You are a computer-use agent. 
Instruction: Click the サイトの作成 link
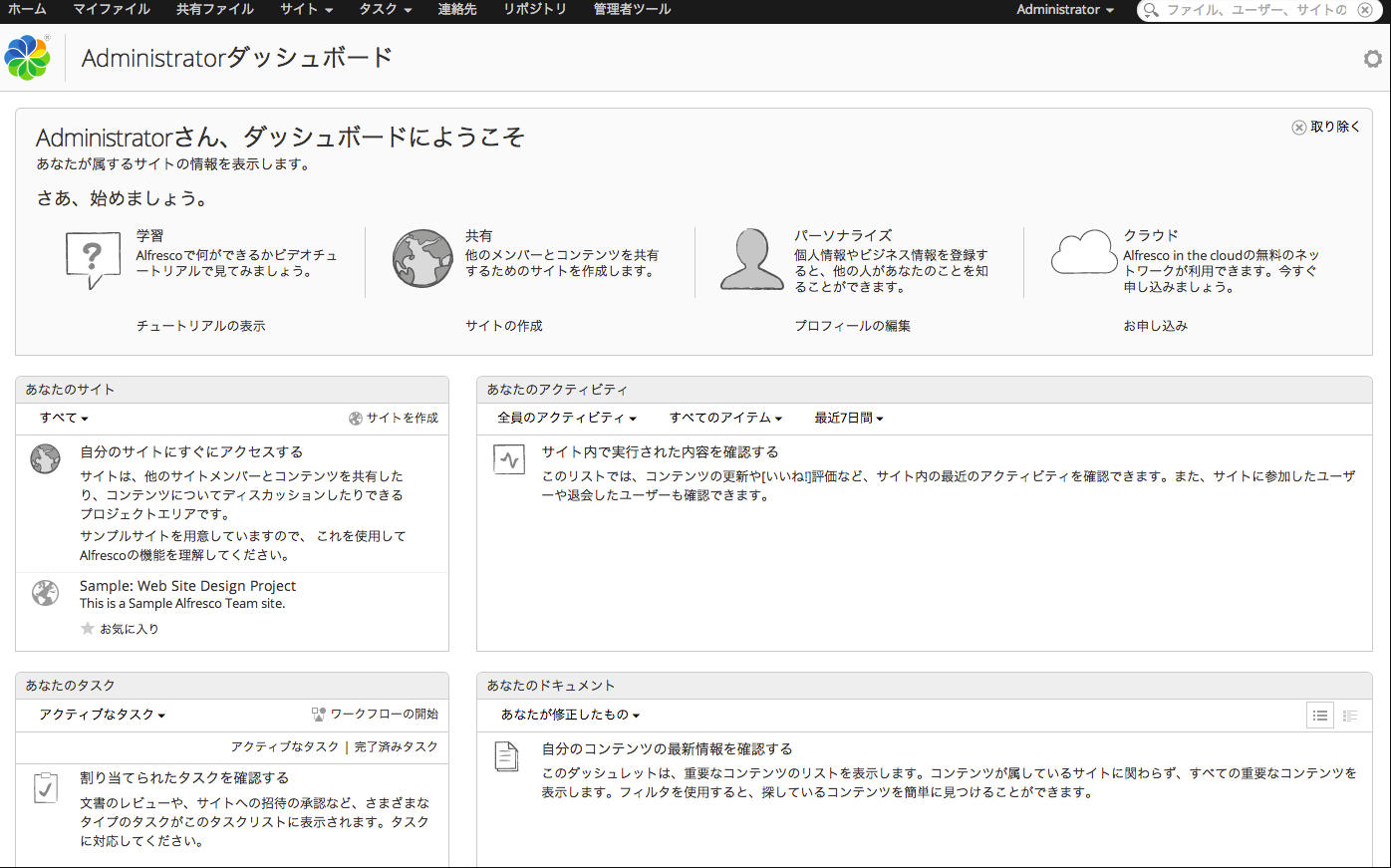point(504,326)
